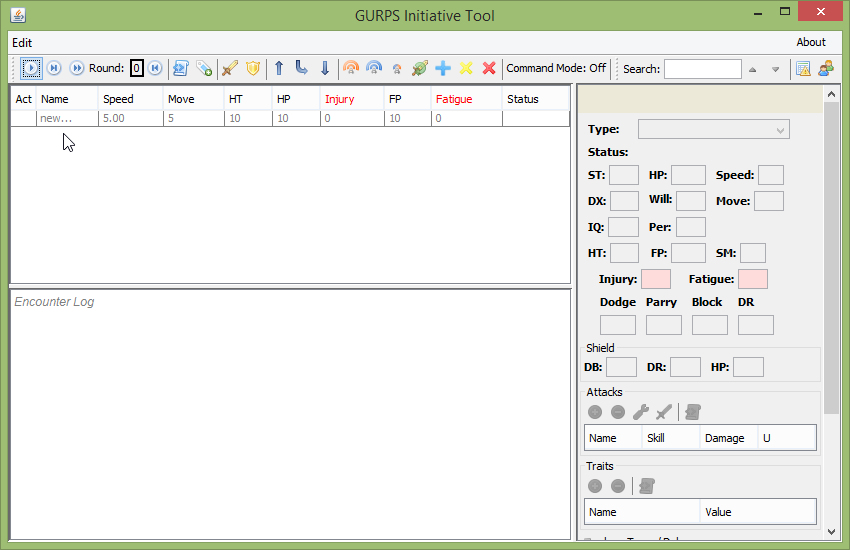Click the pink Fatigue field in details

click(753, 279)
